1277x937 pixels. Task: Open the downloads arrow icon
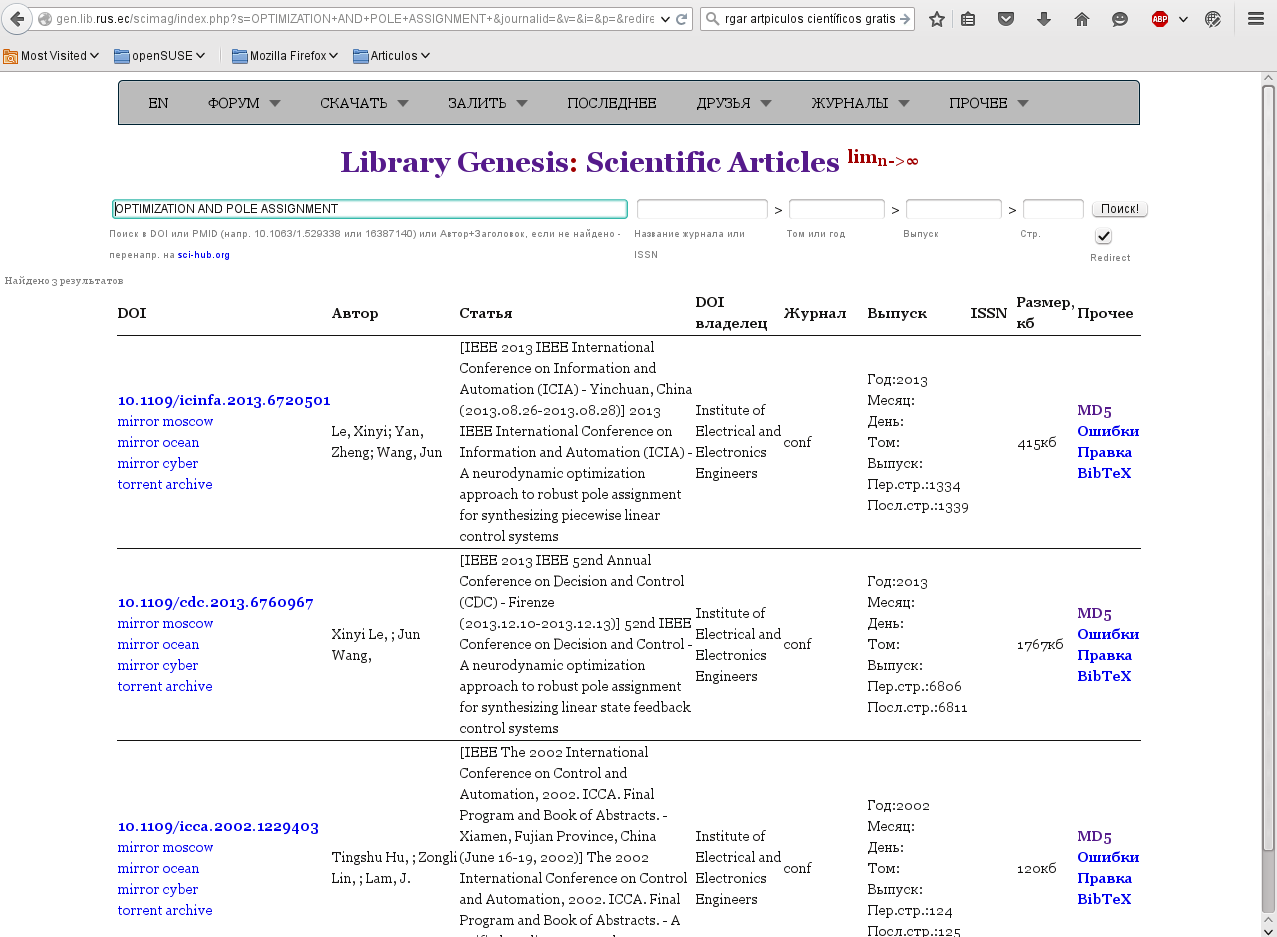tap(1044, 19)
